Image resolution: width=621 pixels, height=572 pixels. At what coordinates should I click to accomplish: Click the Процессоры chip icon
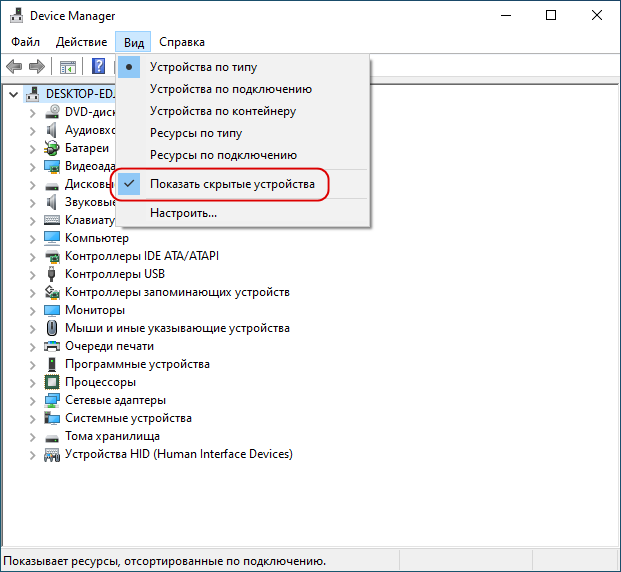pos(52,382)
